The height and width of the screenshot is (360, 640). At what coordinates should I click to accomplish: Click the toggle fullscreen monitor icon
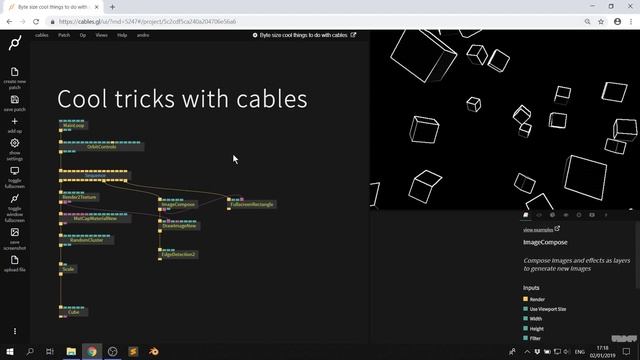(x=15, y=171)
